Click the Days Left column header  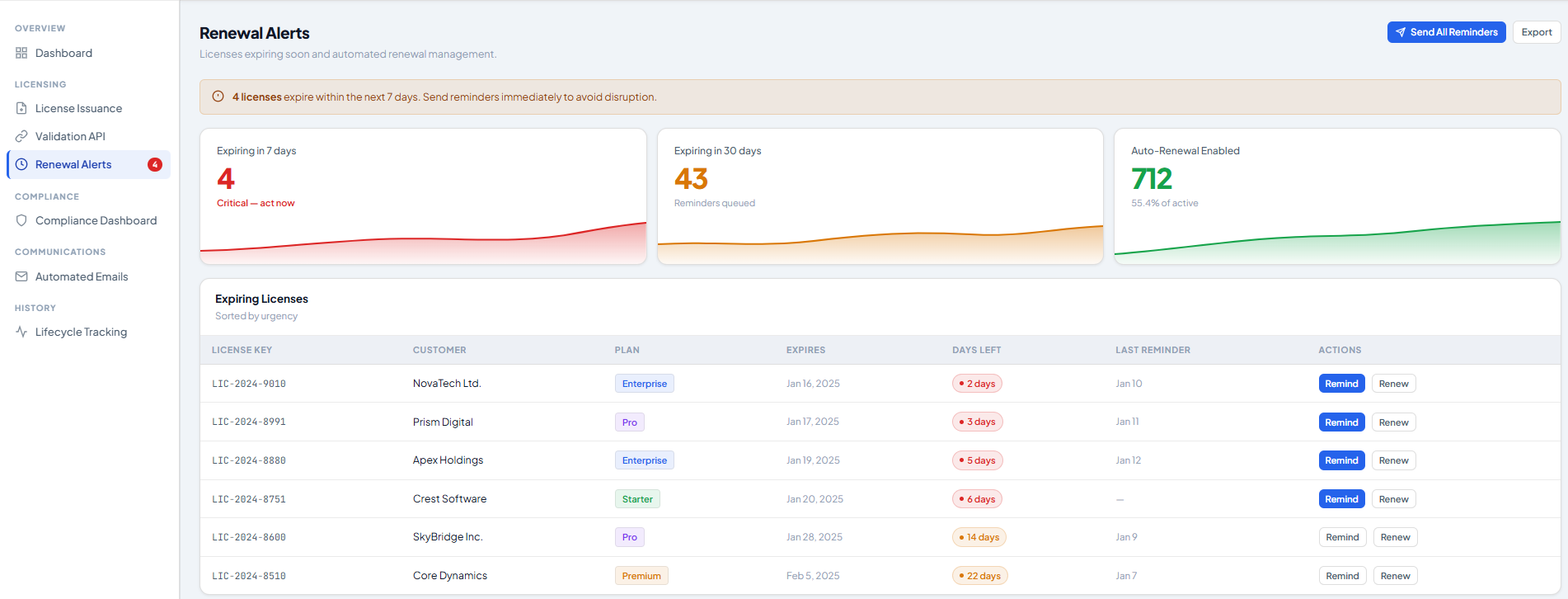[976, 350]
